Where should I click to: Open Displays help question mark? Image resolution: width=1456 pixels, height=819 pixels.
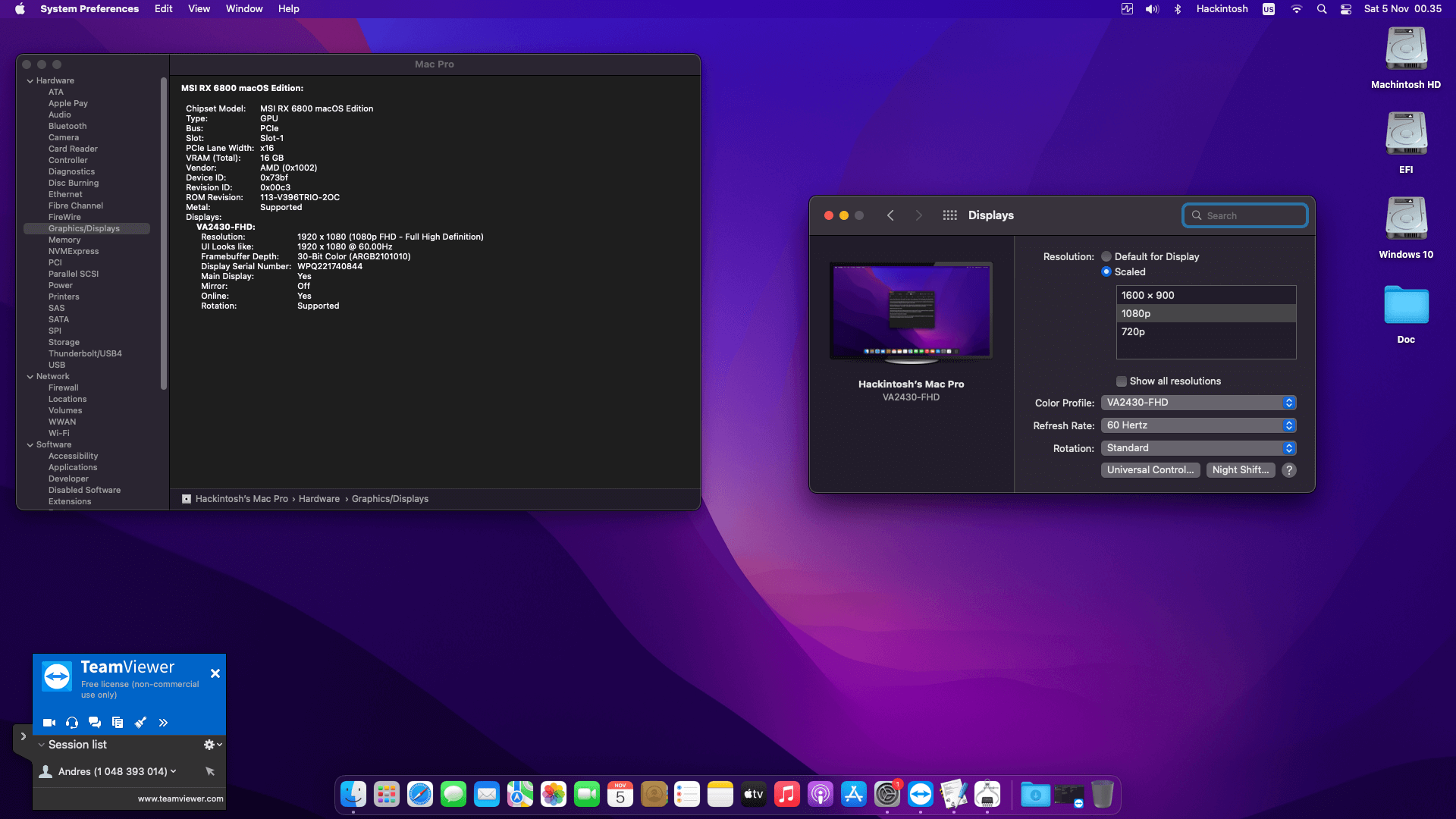(1289, 470)
